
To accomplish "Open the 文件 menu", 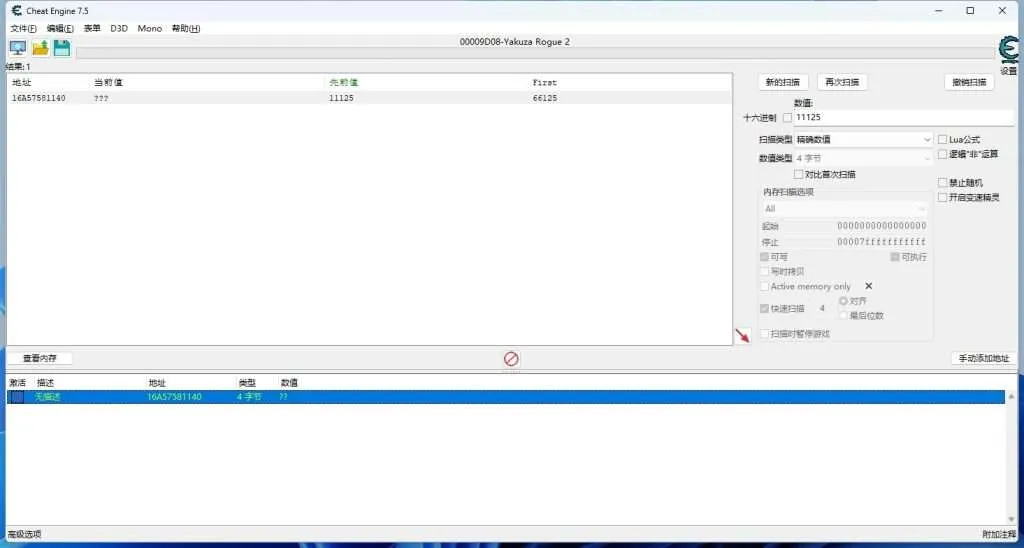I will point(23,28).
